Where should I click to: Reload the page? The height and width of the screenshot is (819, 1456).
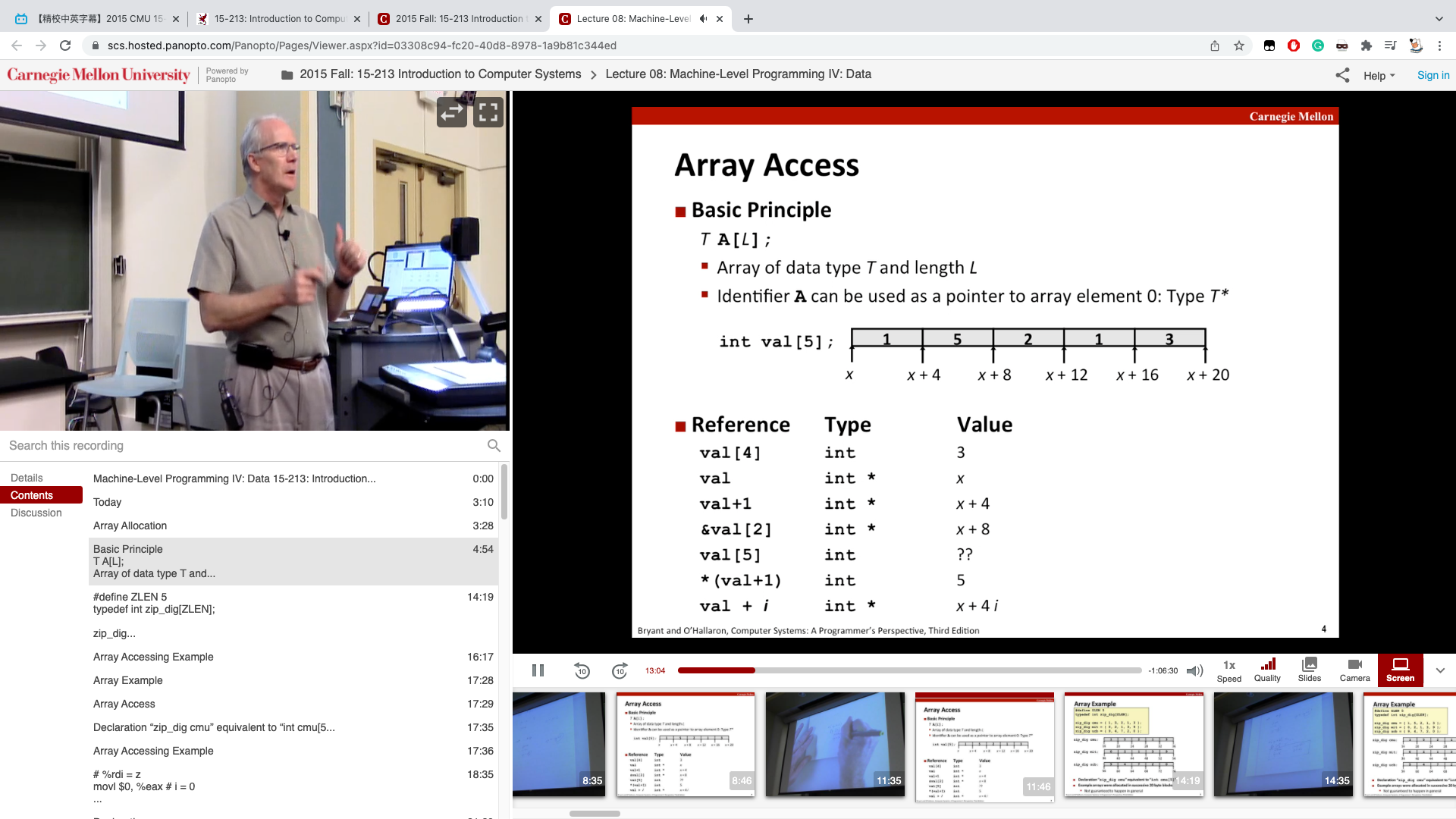(x=65, y=45)
